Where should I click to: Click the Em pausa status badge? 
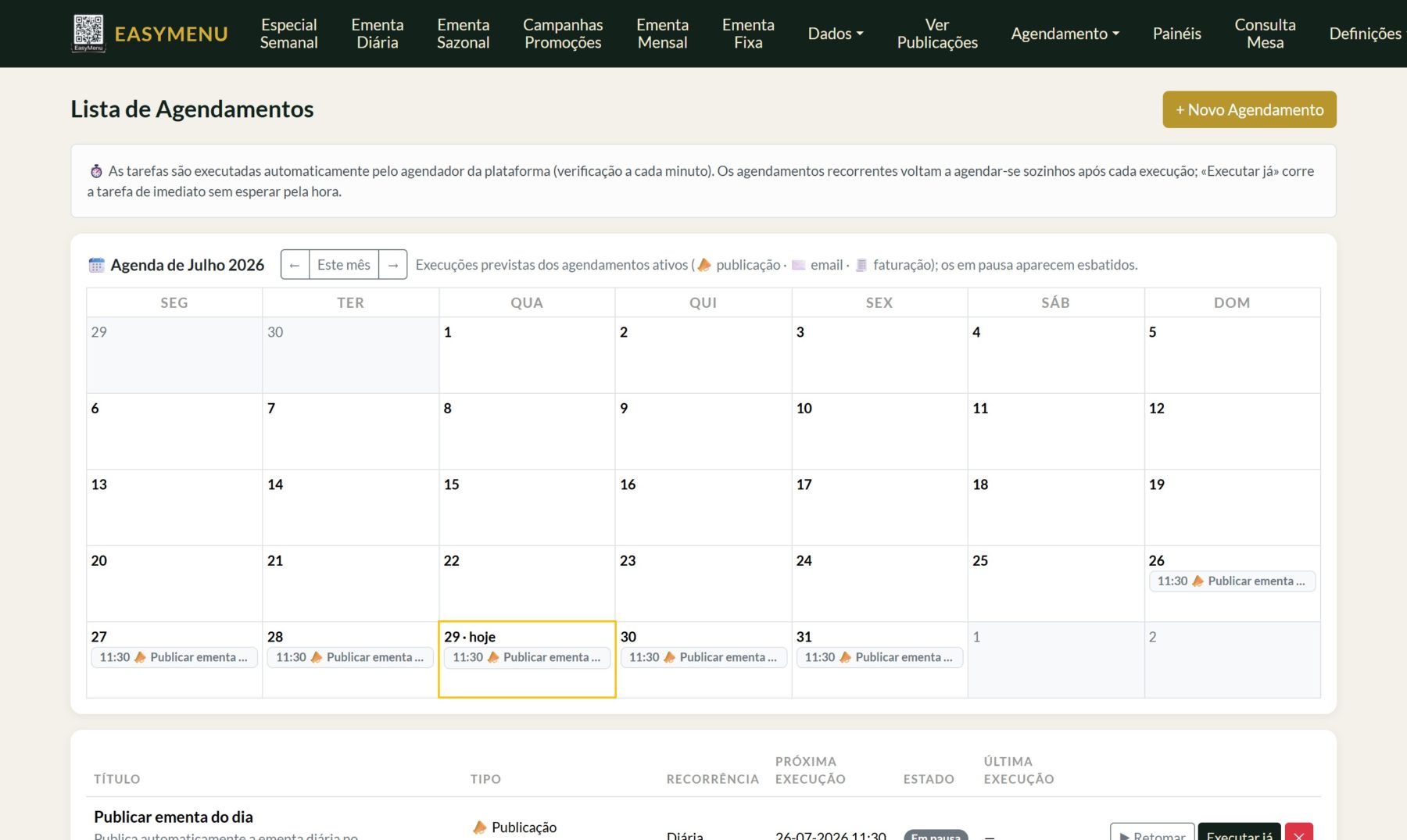[x=936, y=835]
